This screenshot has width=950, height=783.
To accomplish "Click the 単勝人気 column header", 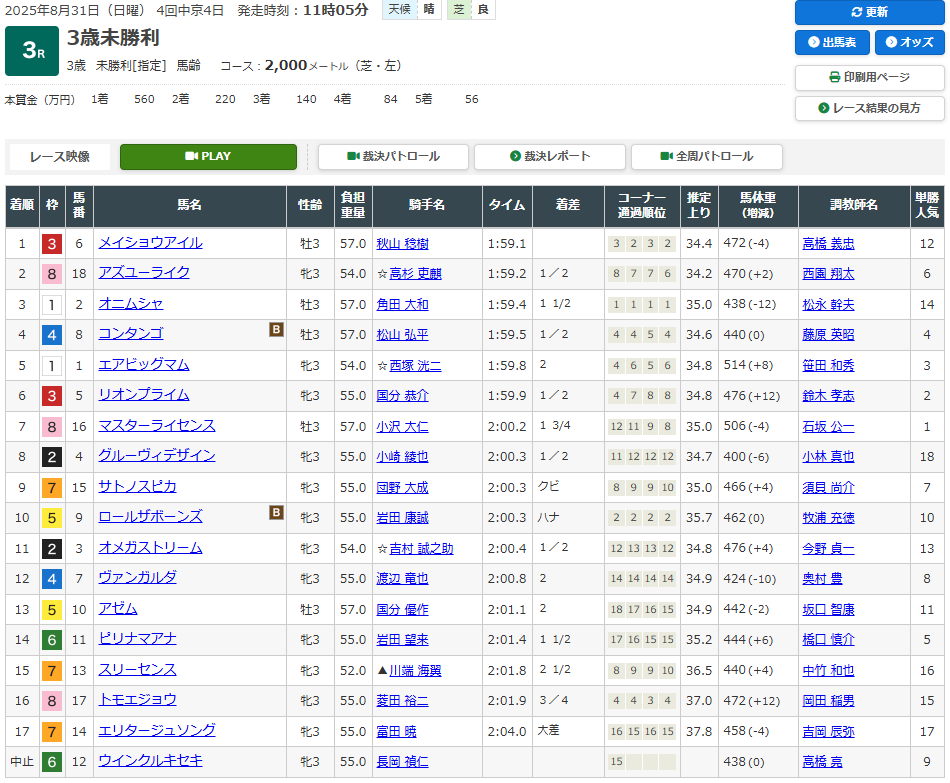I will pos(927,205).
